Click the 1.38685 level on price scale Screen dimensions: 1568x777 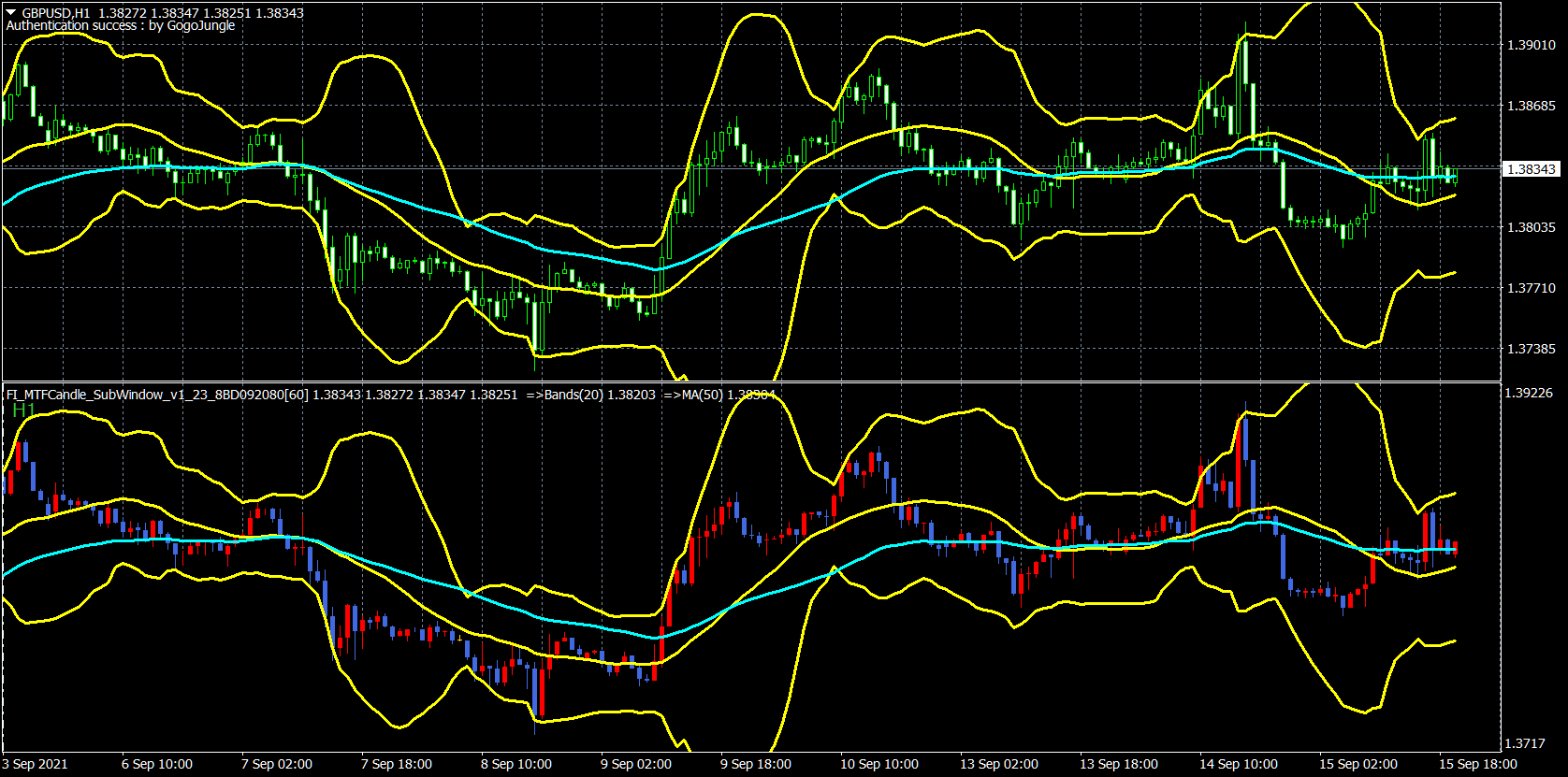[x=1532, y=106]
